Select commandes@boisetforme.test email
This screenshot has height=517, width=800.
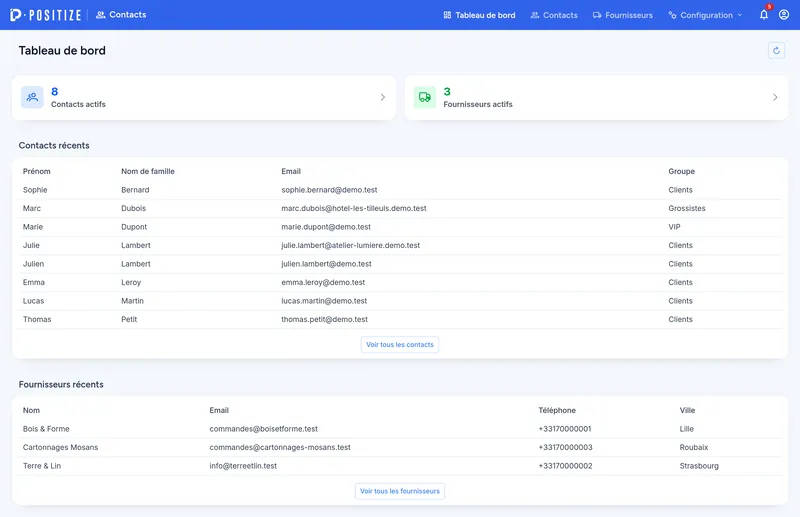pyautogui.click(x=263, y=429)
